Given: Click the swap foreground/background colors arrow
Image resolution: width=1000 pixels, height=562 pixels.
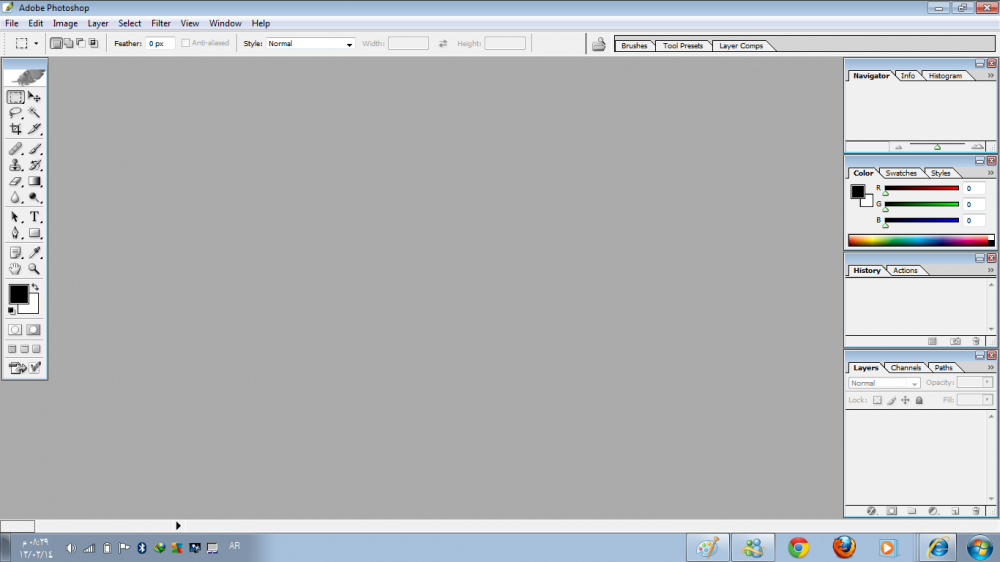Looking at the screenshot, I should point(35,287).
